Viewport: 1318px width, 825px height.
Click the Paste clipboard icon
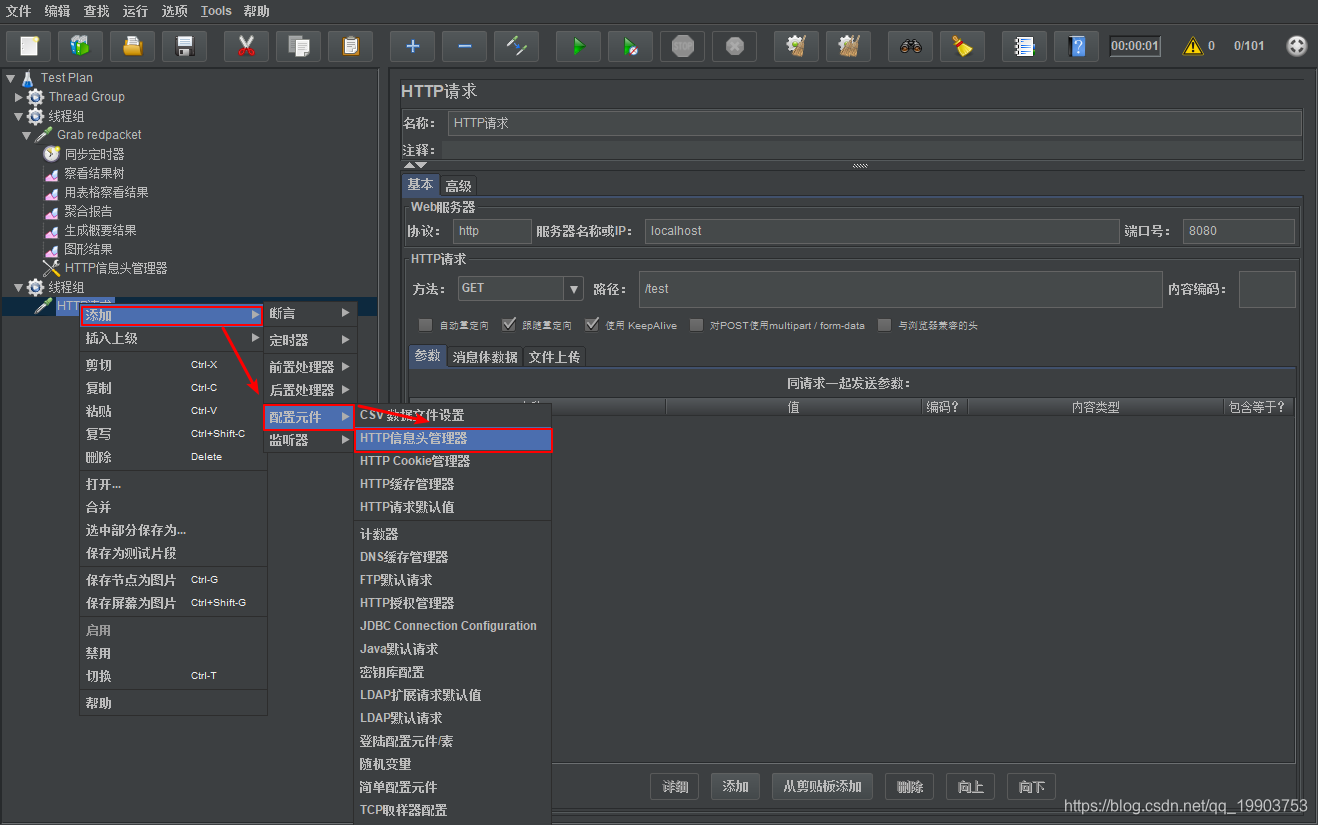coord(350,46)
